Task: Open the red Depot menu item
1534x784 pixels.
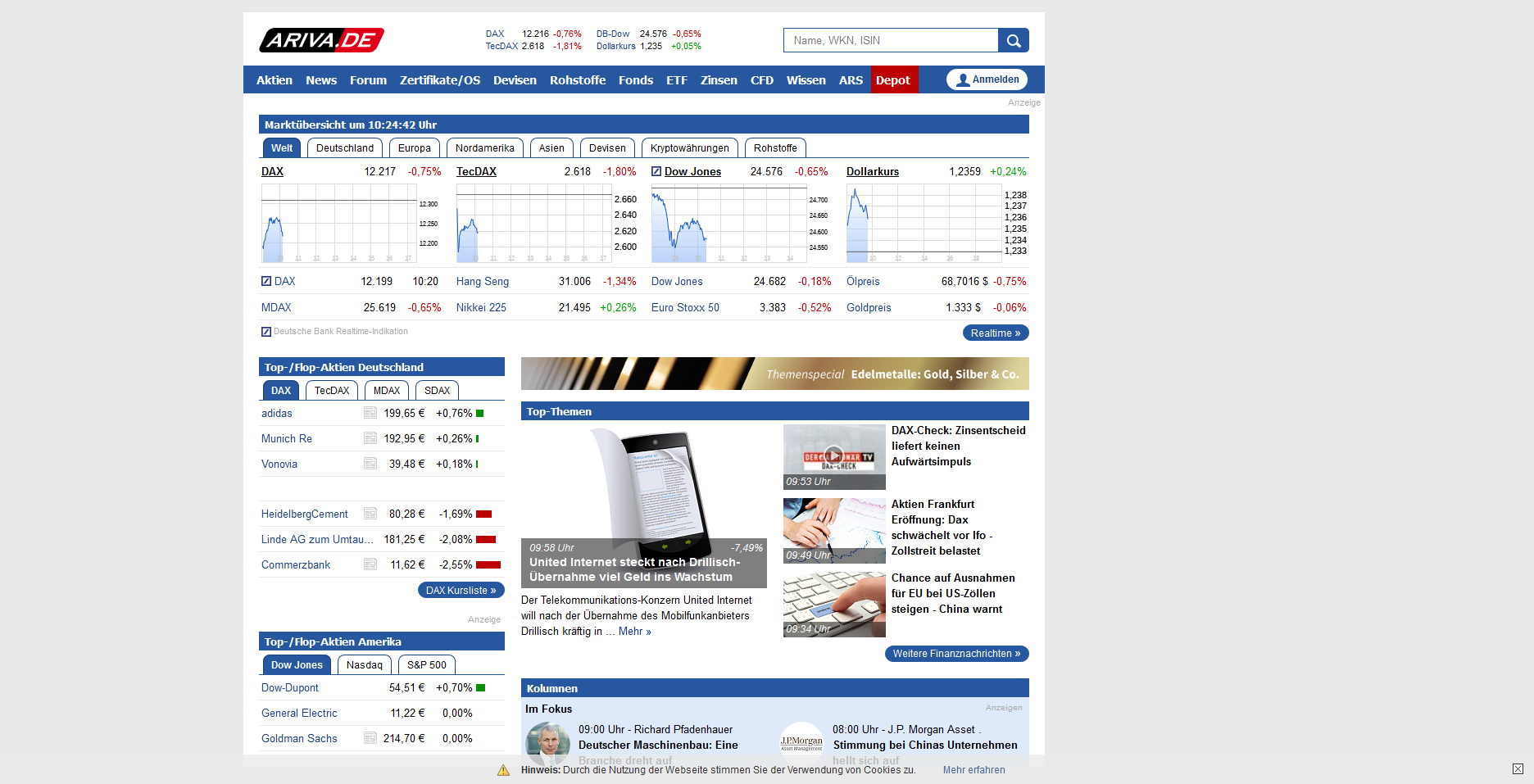Action: click(x=893, y=79)
